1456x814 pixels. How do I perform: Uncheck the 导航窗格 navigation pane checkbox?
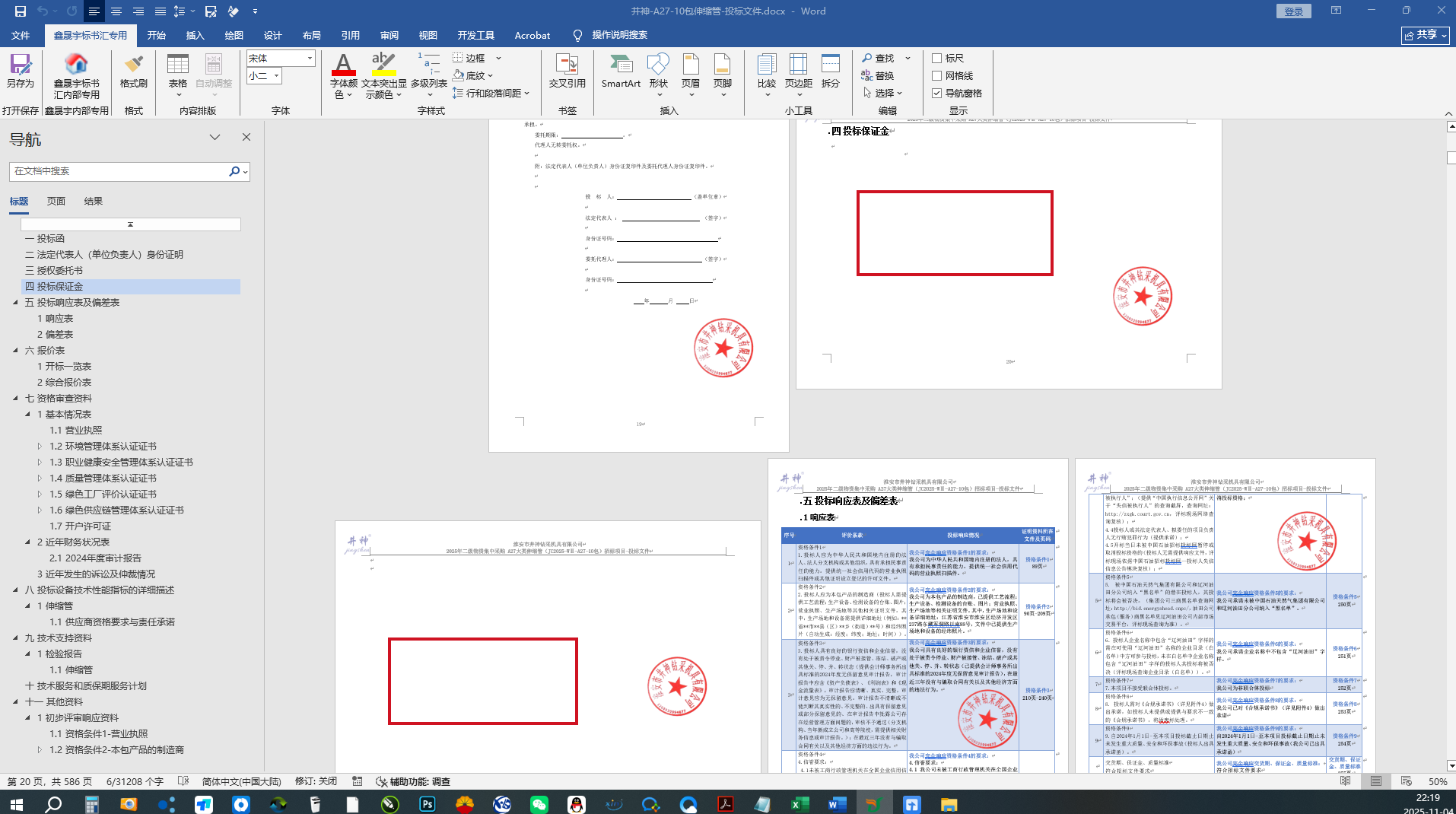(937, 93)
